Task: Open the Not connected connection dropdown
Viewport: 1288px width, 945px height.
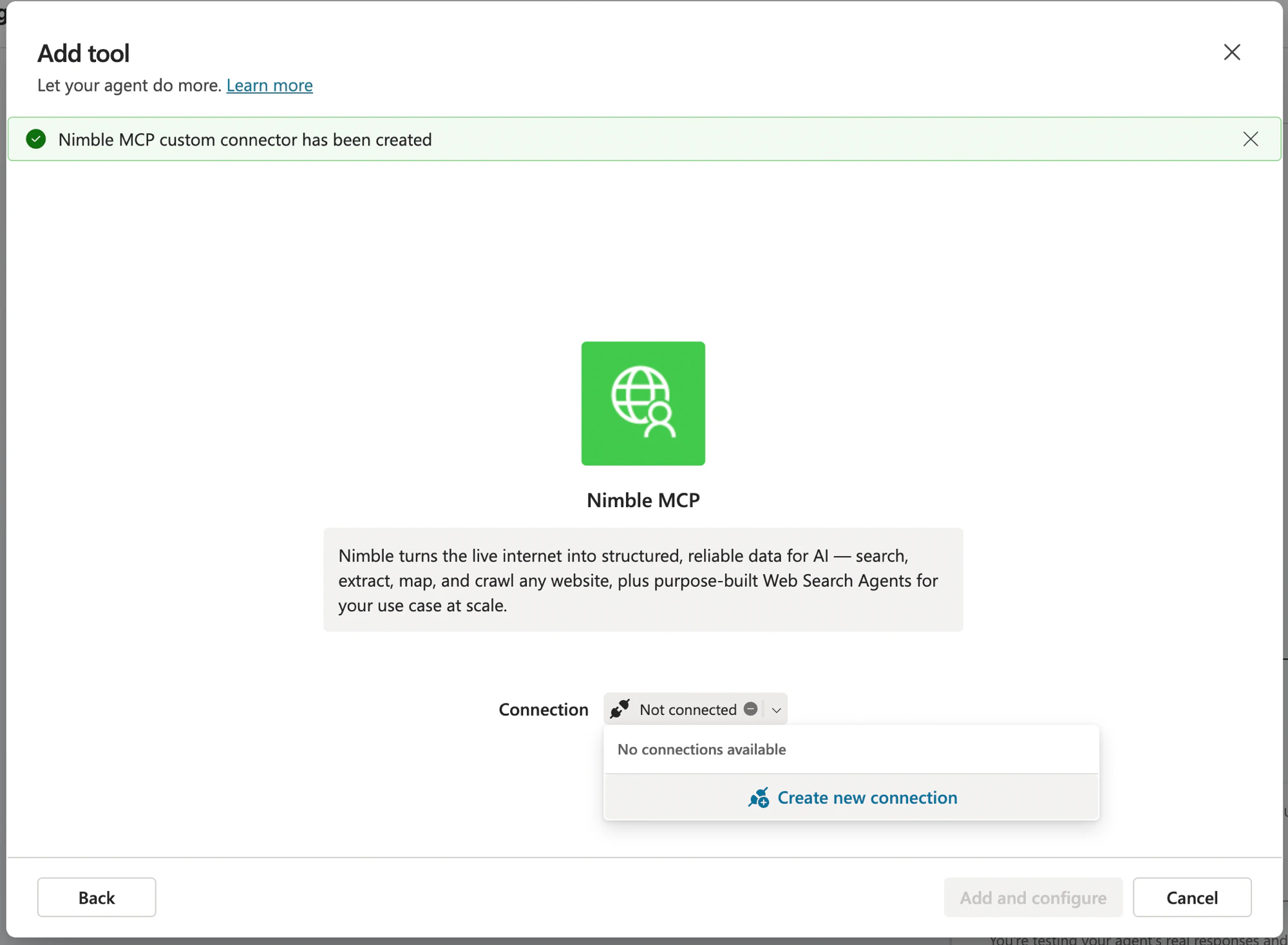Action: point(695,709)
